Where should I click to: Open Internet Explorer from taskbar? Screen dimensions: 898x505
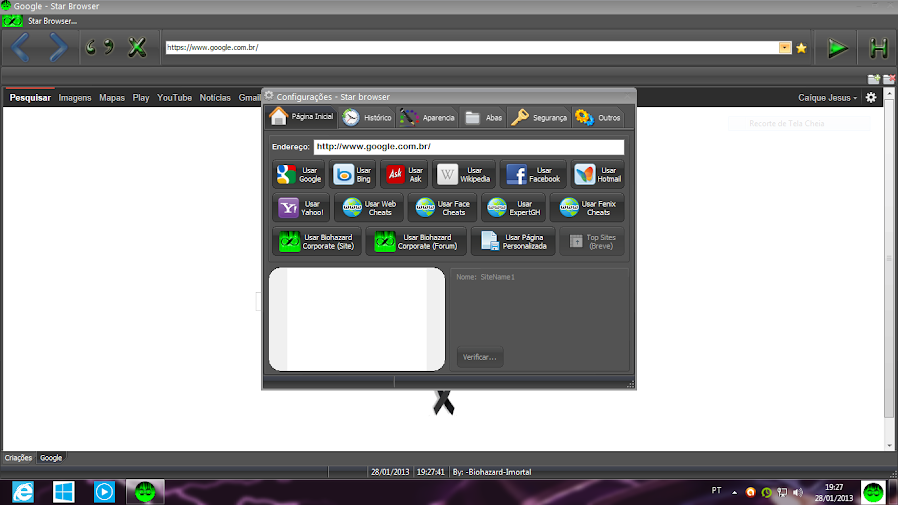[x=23, y=492]
